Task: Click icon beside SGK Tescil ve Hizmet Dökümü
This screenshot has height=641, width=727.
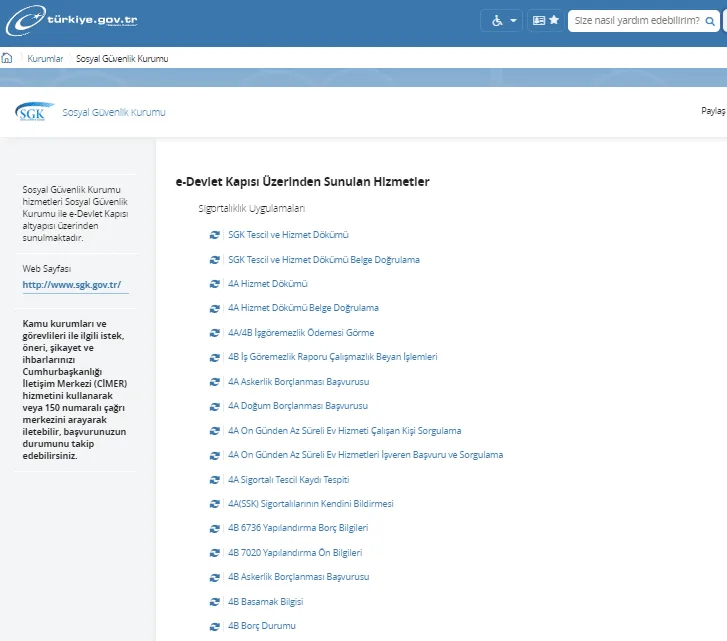Action: 215,235
